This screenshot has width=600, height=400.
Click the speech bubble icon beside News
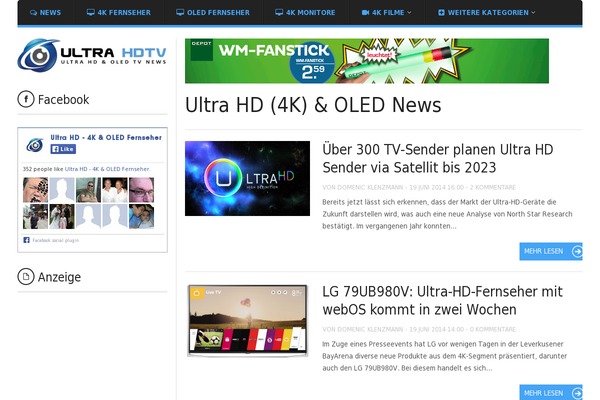click(33, 13)
